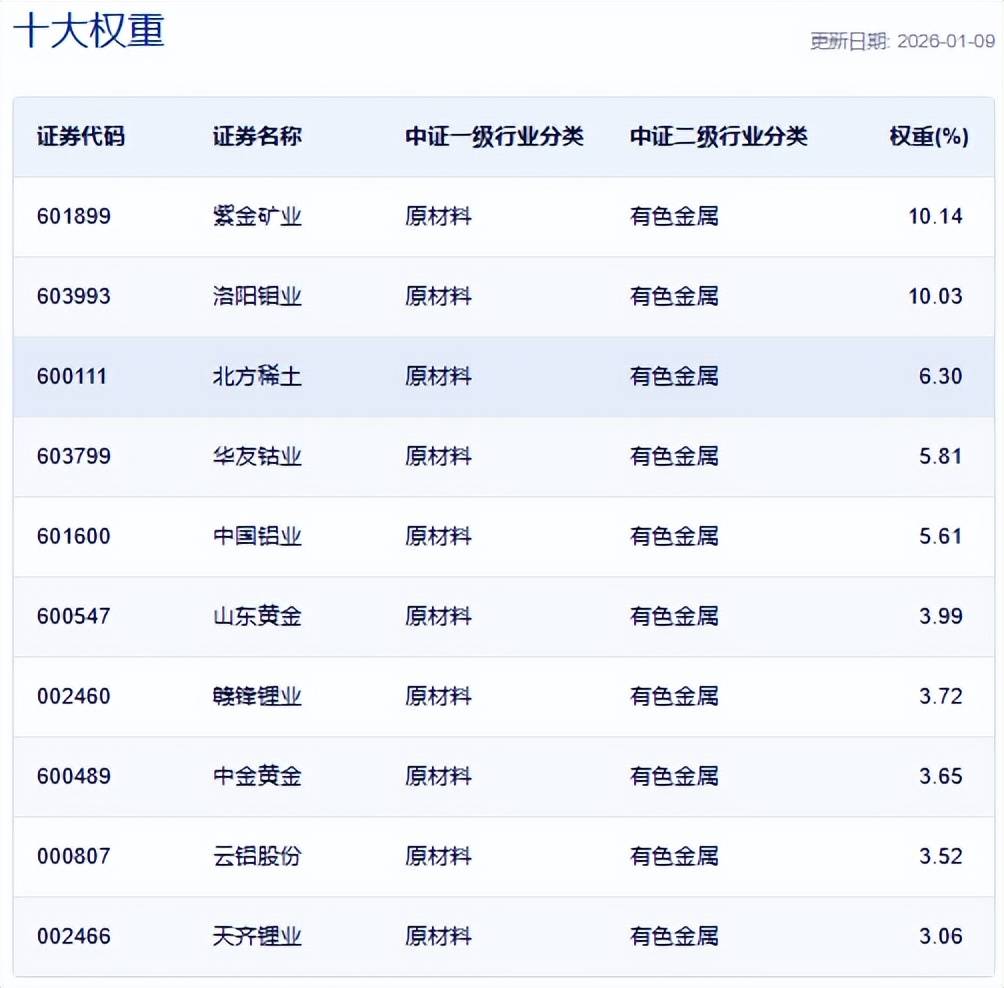Sort by the 权重(%) column header
Screen dimensions: 1004x988
(x=928, y=137)
